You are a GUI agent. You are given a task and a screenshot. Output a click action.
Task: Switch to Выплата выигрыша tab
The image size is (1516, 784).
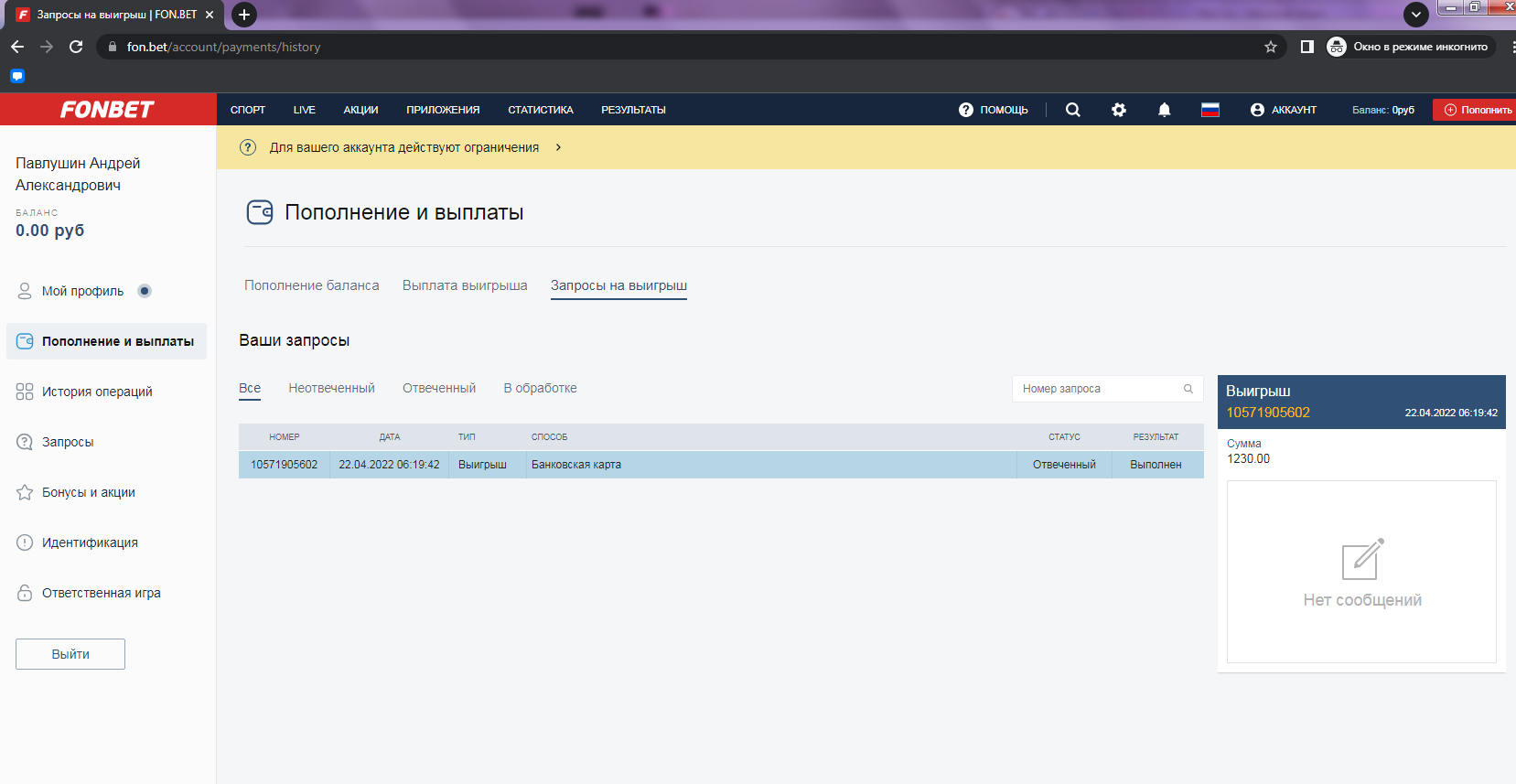tap(465, 285)
